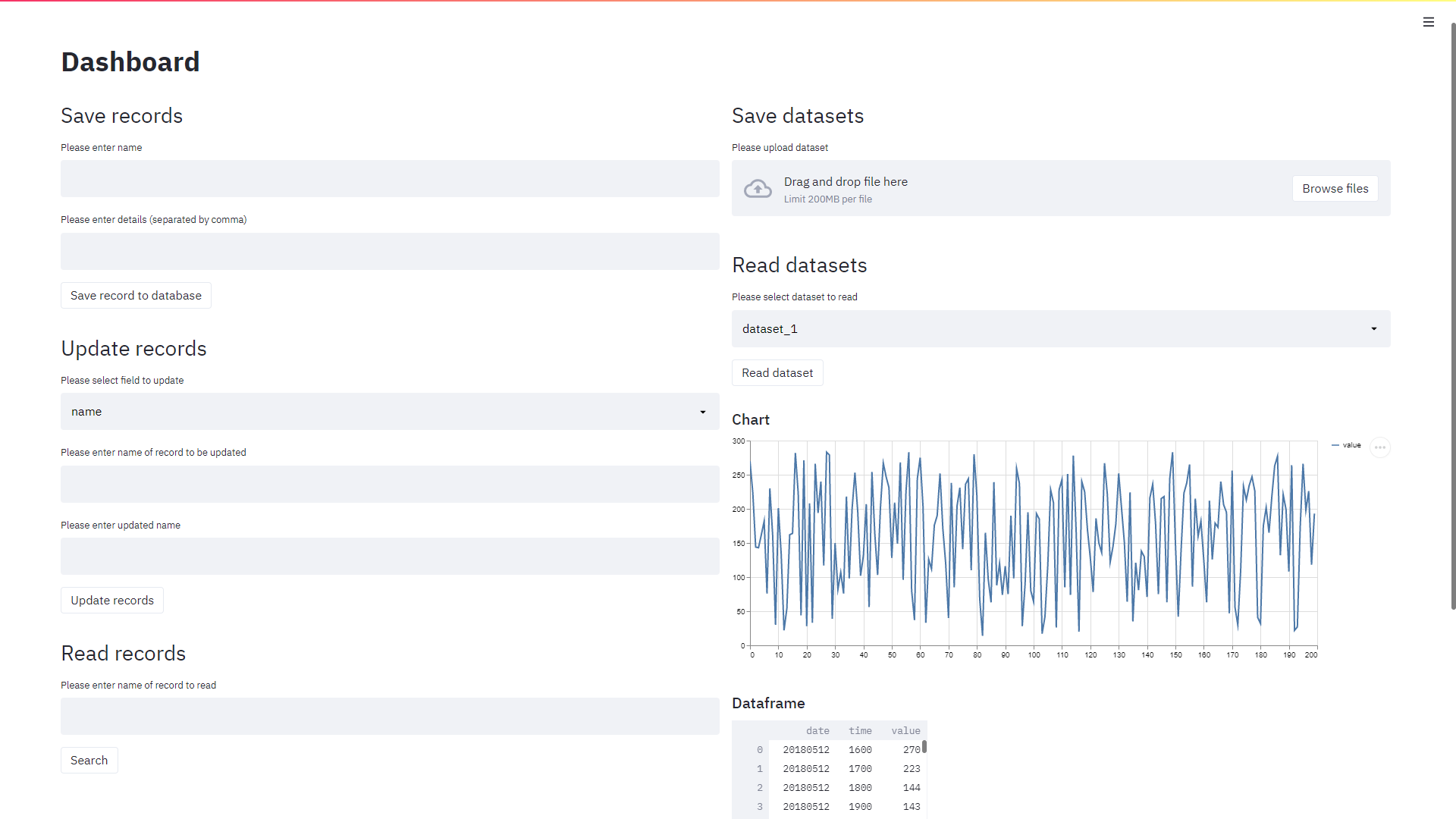Select time cell 1700
This screenshot has width=1456, height=819.
(x=858, y=769)
